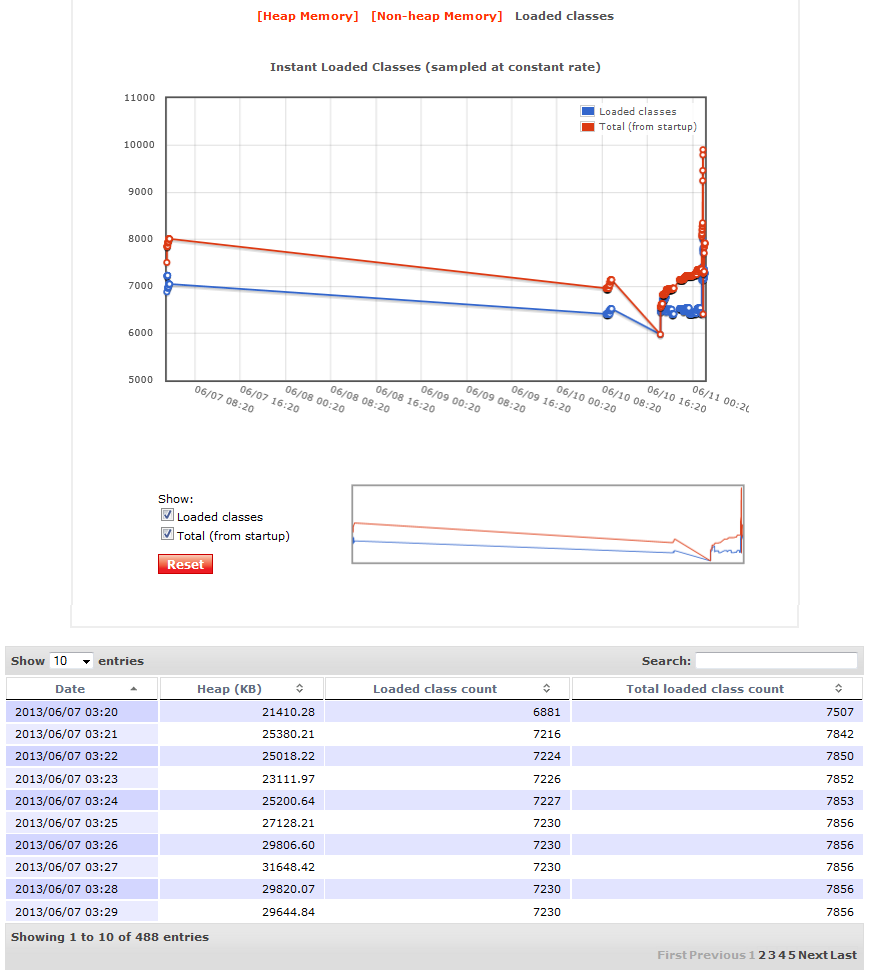Screen dimensions: 881x979
Task: Sort by Loaded class count arrows
Action: click(x=546, y=689)
